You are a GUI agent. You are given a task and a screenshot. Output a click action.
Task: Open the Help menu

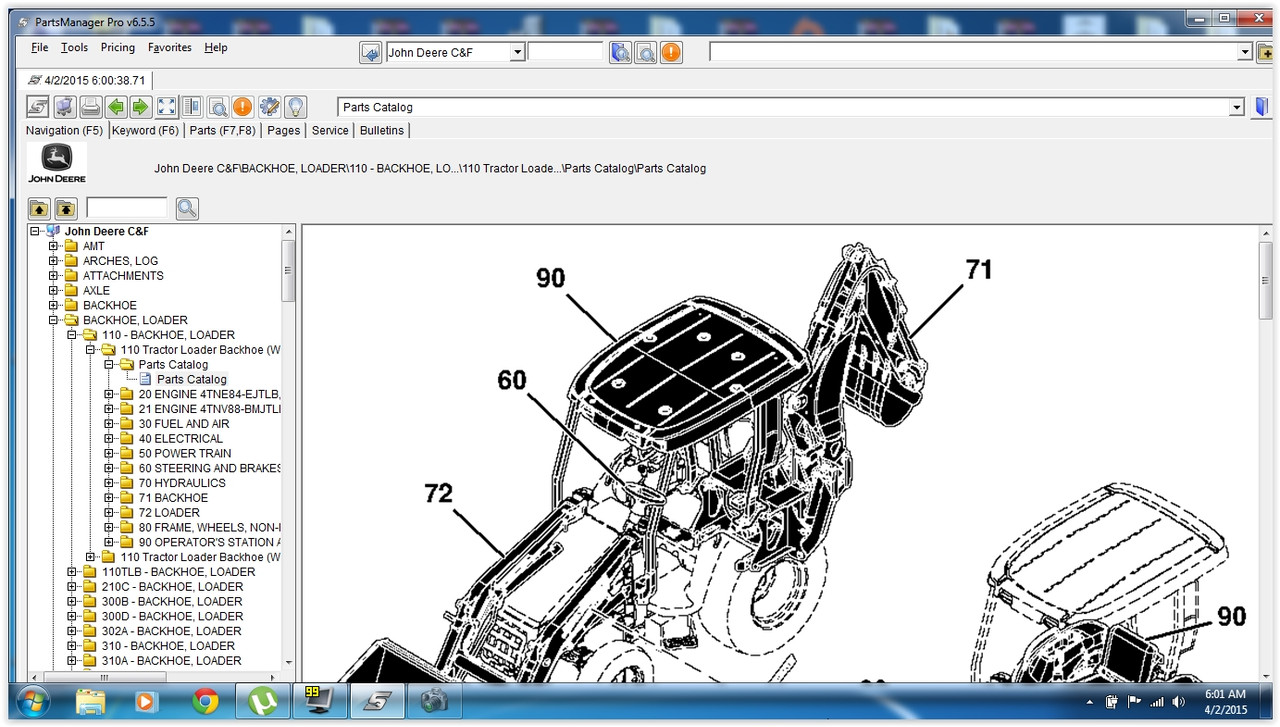pyautogui.click(x=216, y=47)
